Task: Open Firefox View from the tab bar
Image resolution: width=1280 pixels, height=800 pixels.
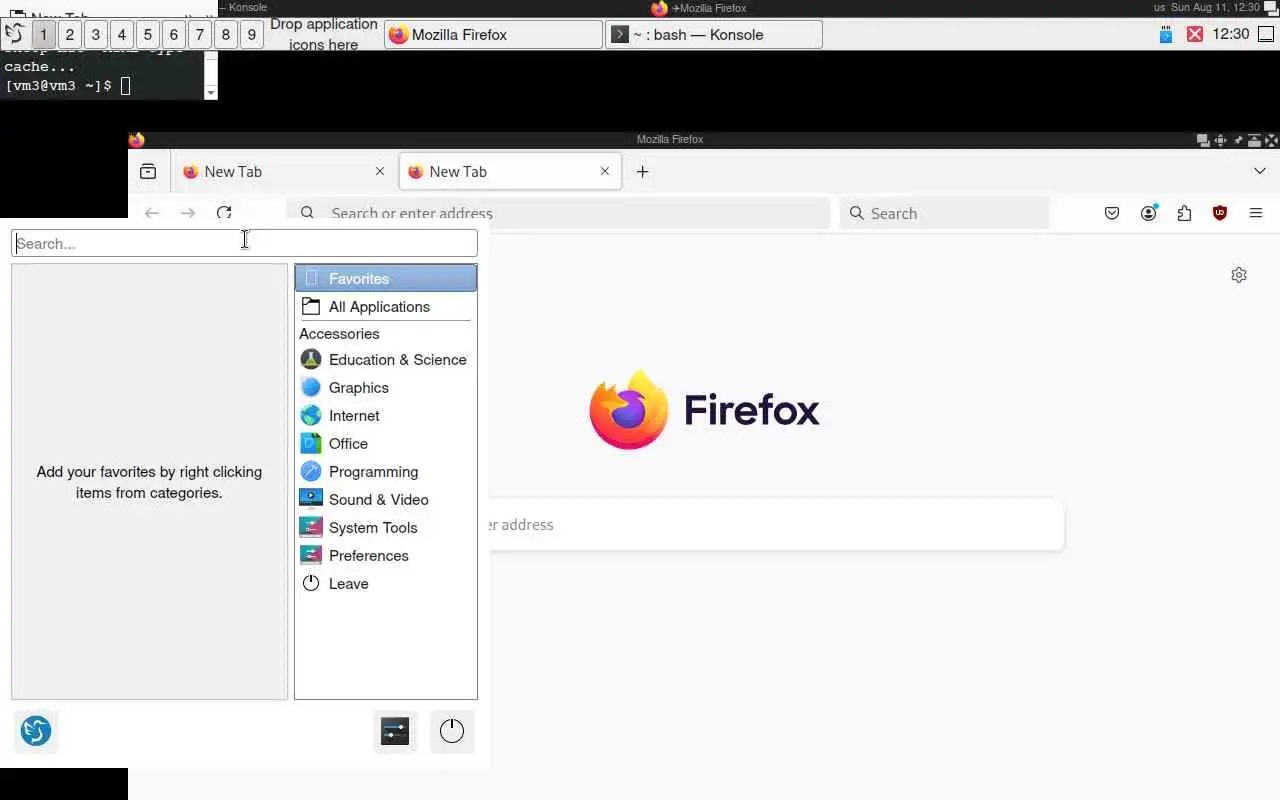Action: [x=148, y=171]
